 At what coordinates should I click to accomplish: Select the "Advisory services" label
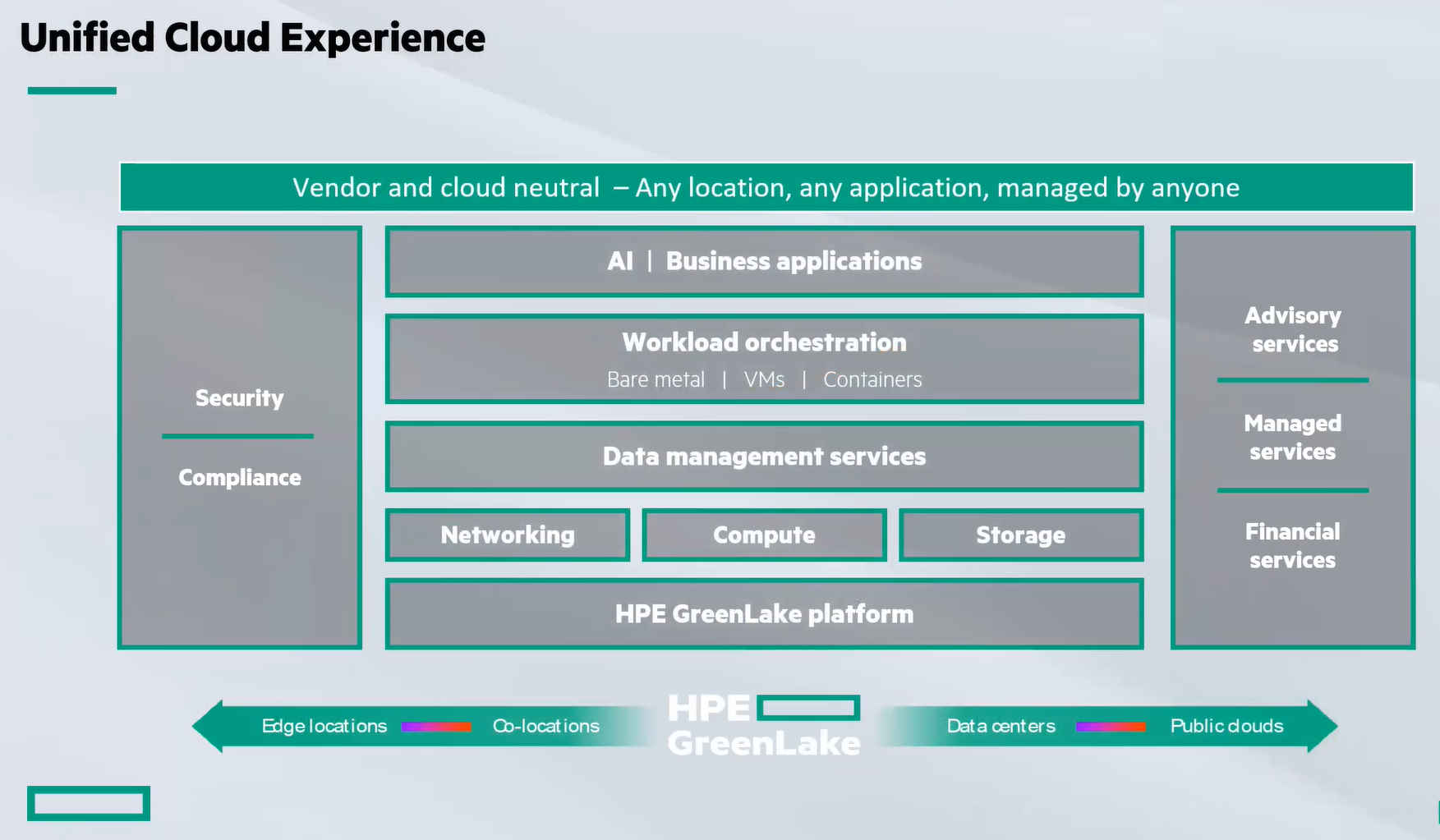tap(1293, 329)
